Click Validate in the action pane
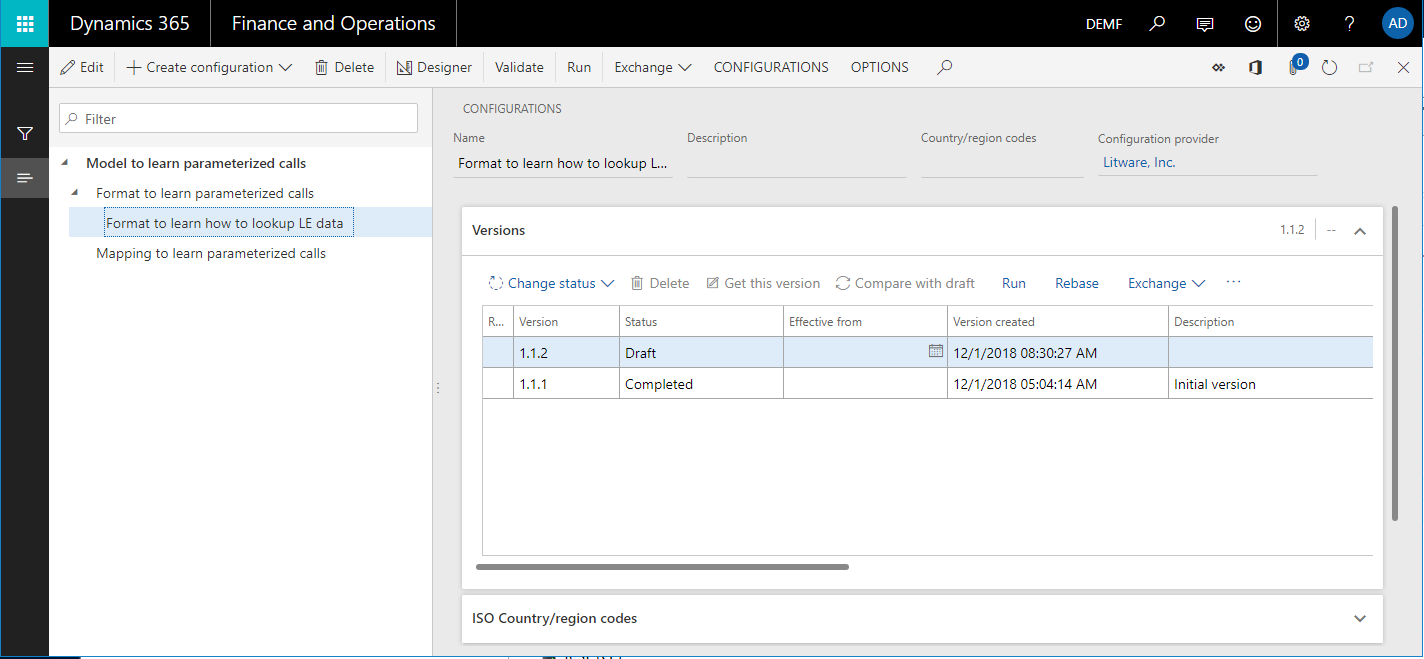The width and height of the screenshot is (1424, 659). pyautogui.click(x=519, y=67)
